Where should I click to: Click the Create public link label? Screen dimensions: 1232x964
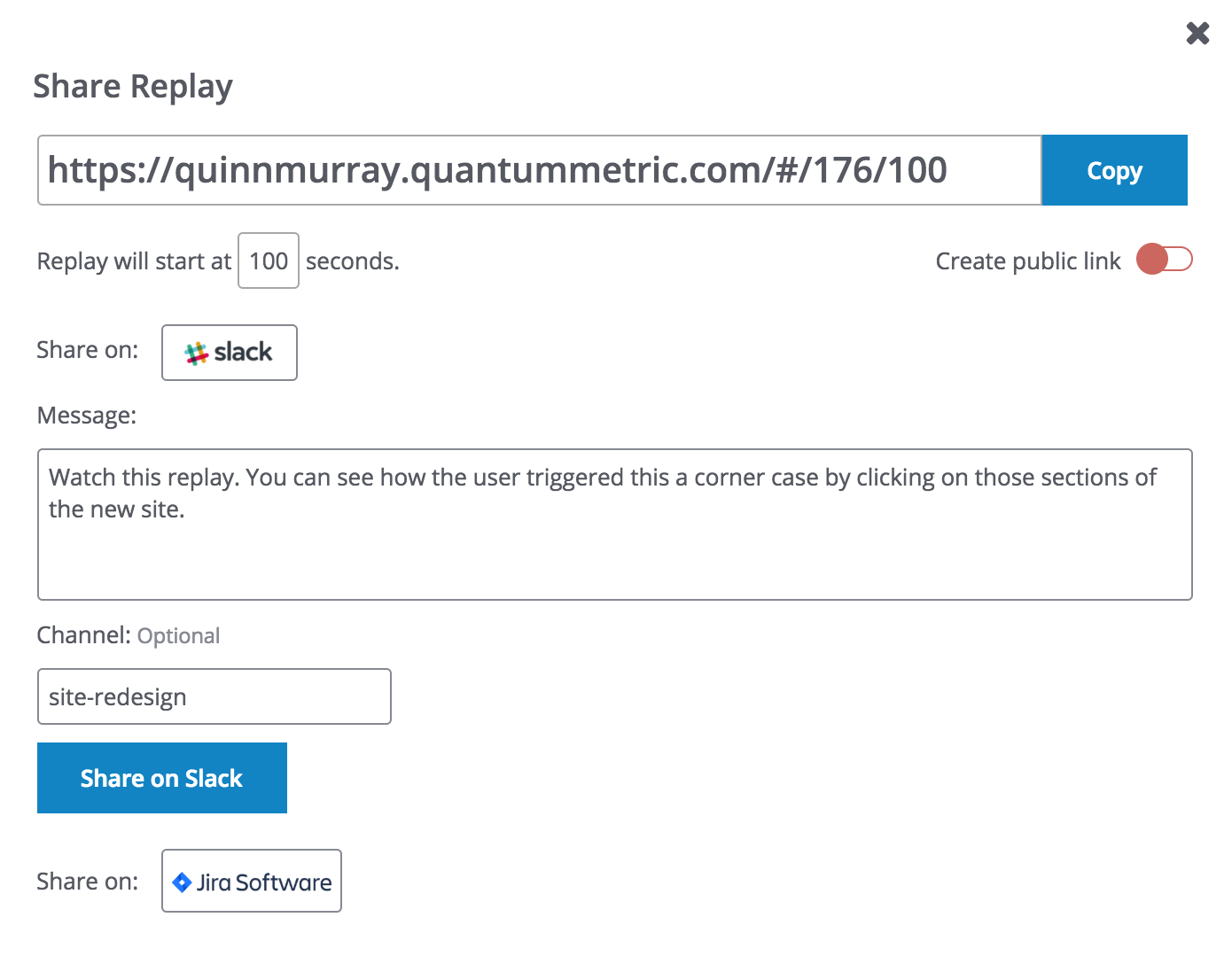coord(1028,261)
